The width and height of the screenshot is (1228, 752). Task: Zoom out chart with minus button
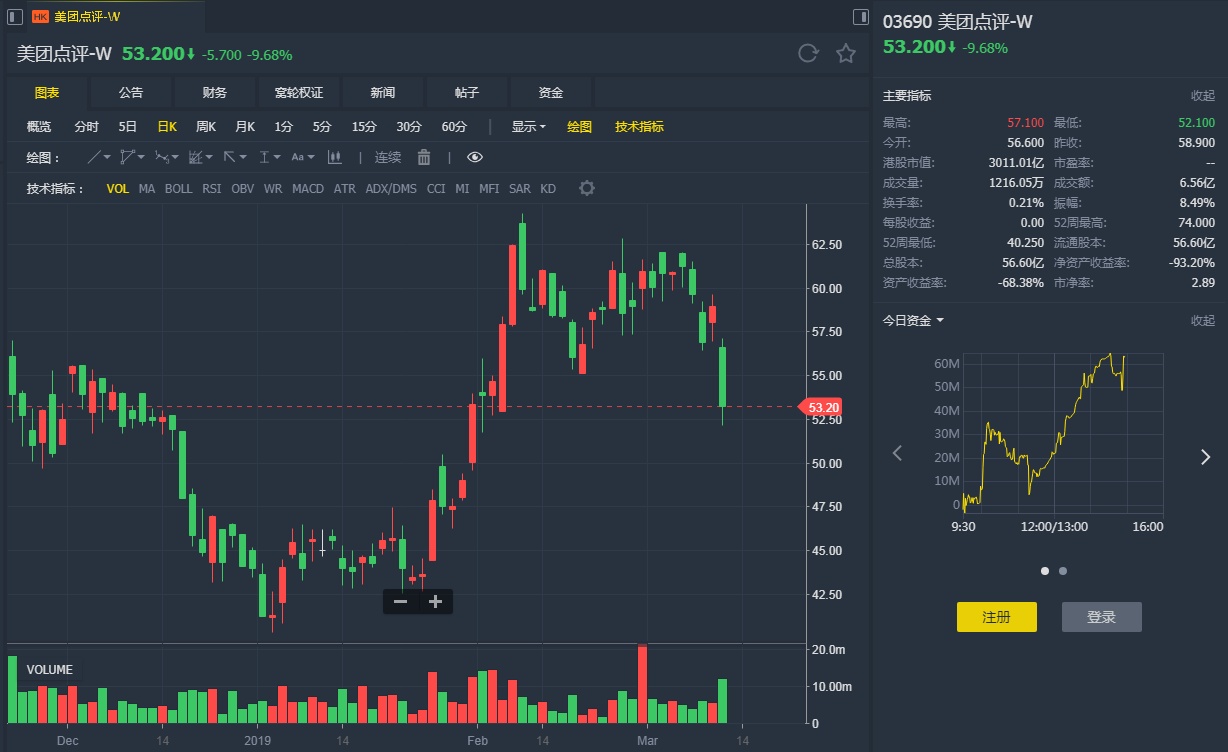[400, 601]
